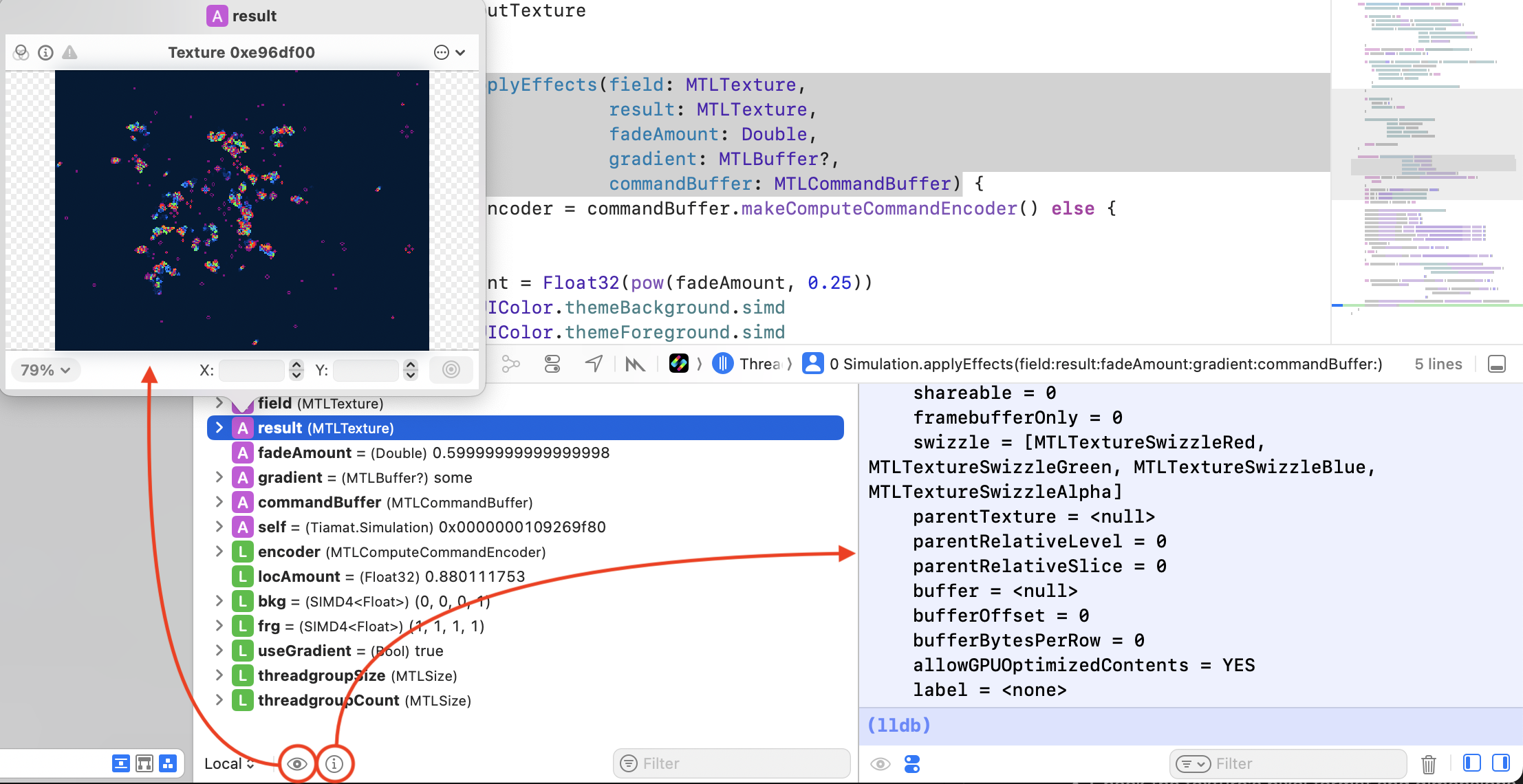Toggle the variables view panel button
Image resolution: width=1523 pixels, height=784 pixels.
pyautogui.click(x=1471, y=763)
